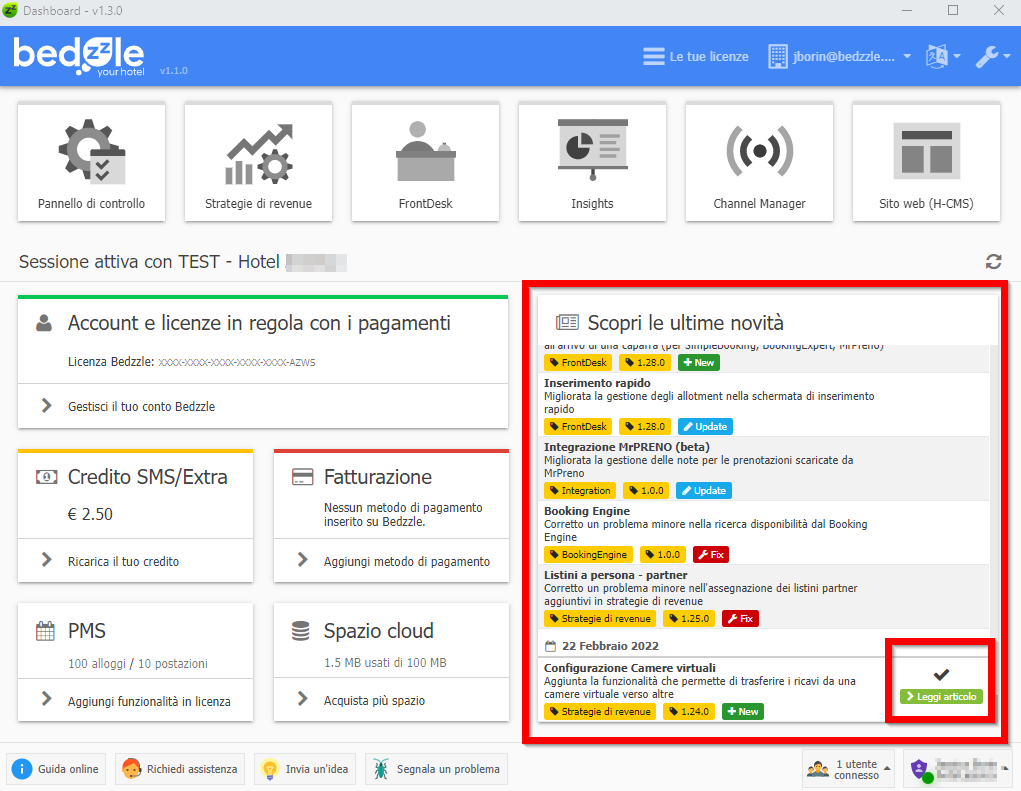Open the Pannello di controllo tile
1021x791 pixels.
click(91, 162)
